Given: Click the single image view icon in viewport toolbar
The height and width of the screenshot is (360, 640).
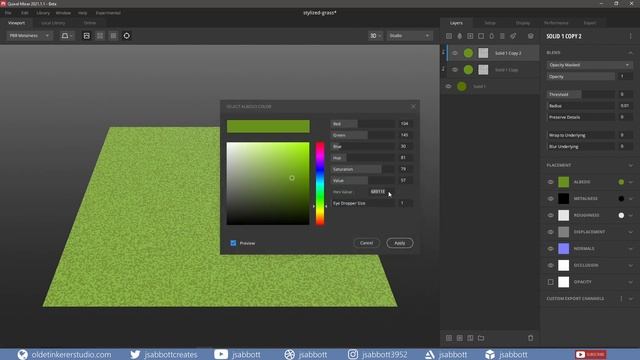Looking at the screenshot, I should coord(87,36).
